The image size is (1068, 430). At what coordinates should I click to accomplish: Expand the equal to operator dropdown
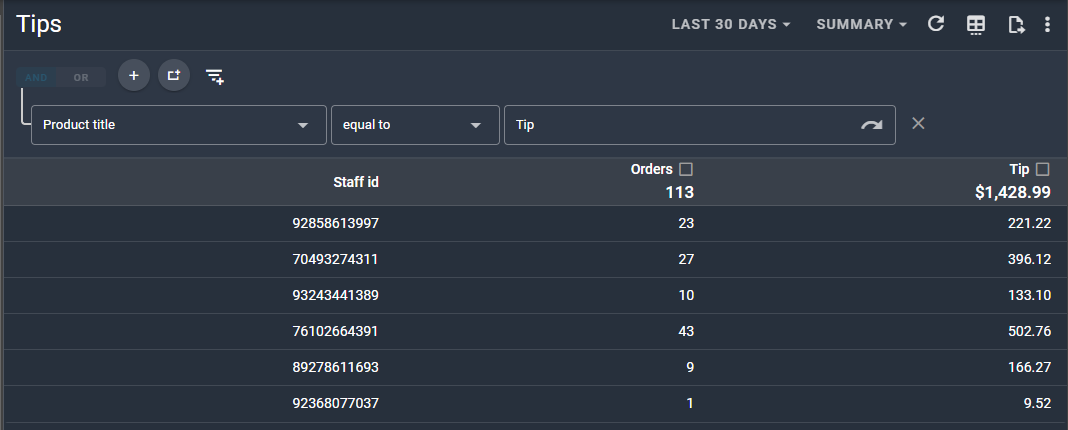point(415,125)
